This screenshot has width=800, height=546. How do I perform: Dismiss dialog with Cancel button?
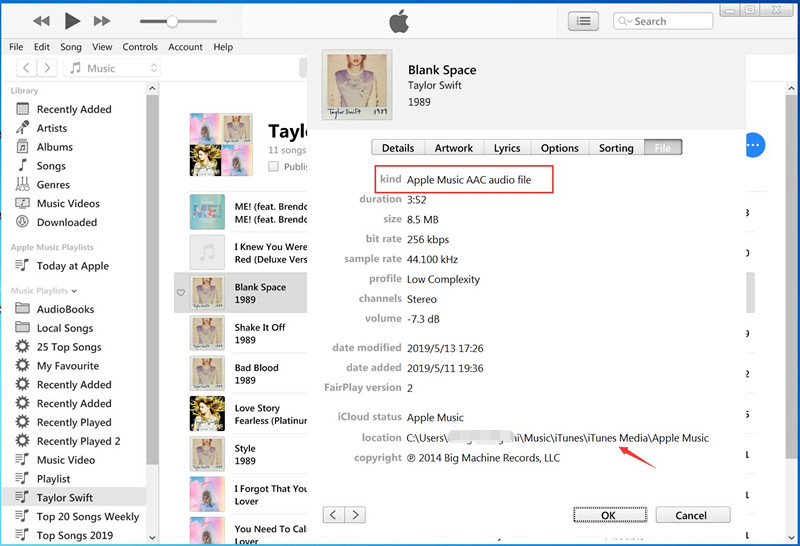pyautogui.click(x=692, y=515)
